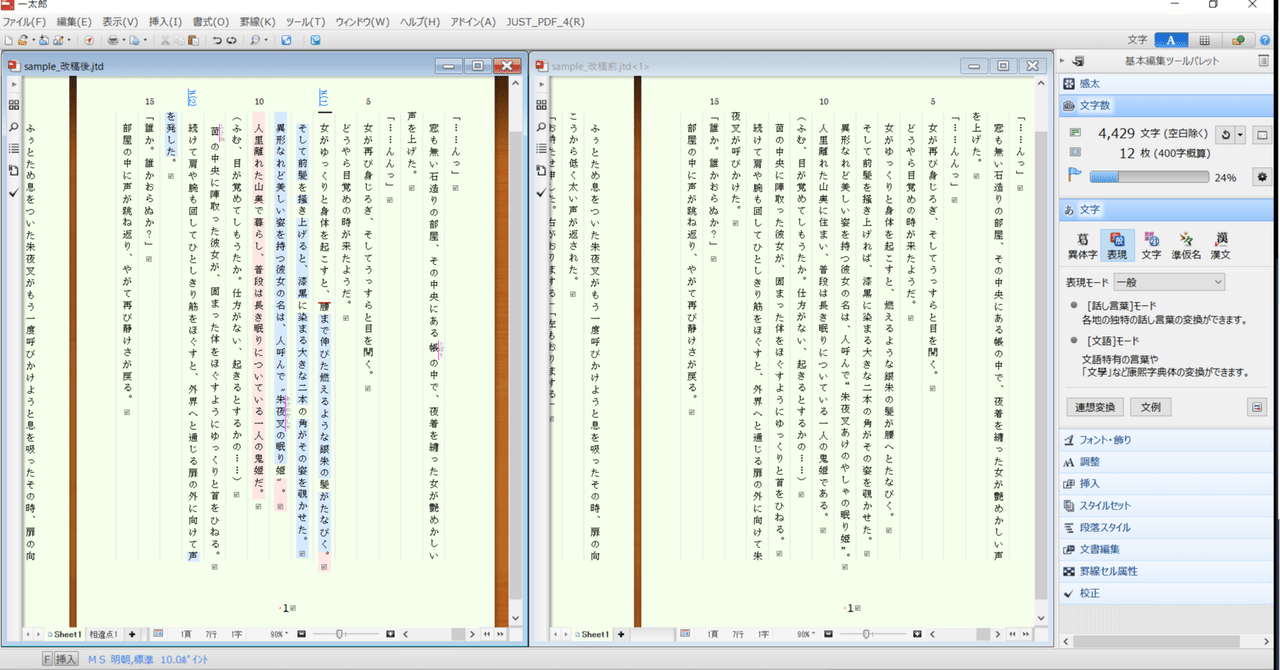The width and height of the screenshot is (1280, 670).
Task: Click the Print icon on the toolbar
Action: pyautogui.click(x=112, y=41)
